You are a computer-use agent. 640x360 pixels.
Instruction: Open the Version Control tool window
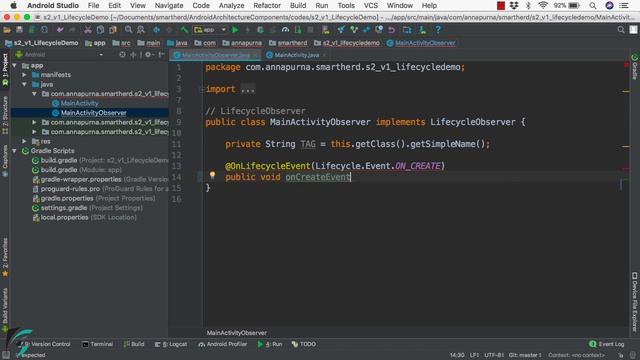47,344
